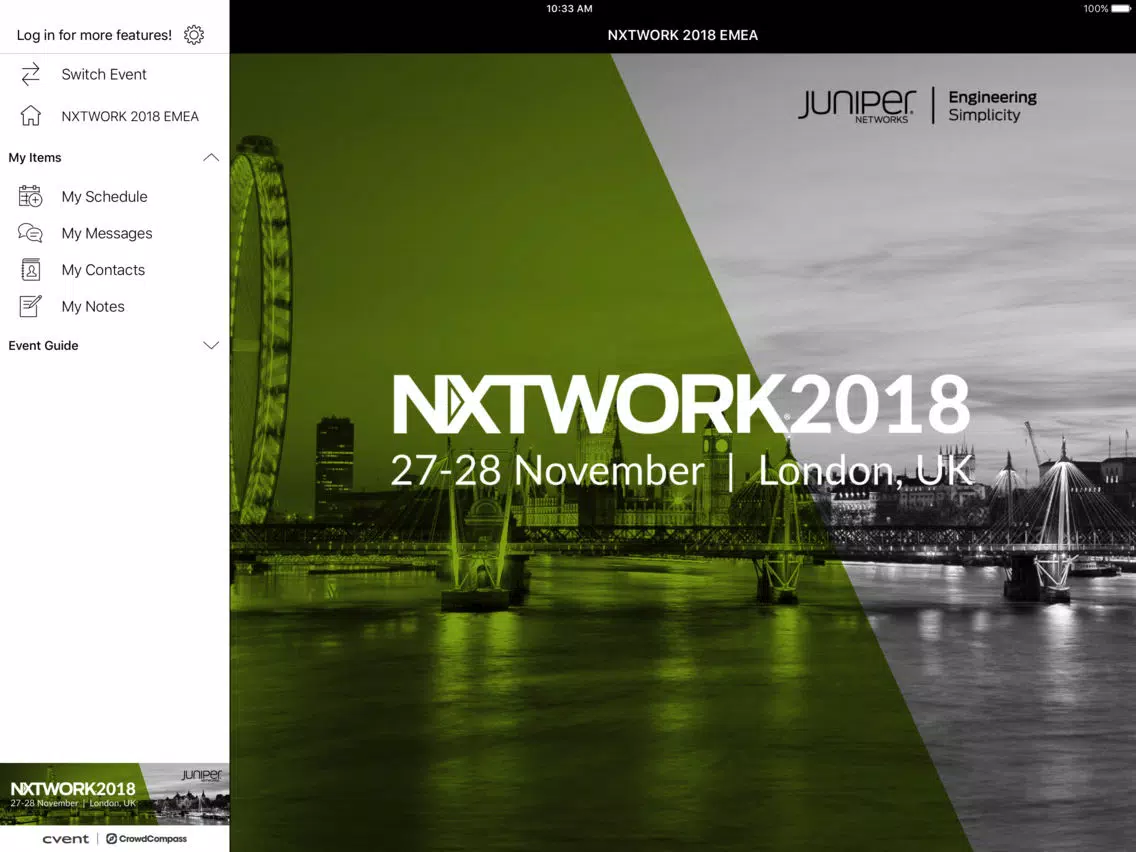The width and height of the screenshot is (1136, 852).
Task: Click the CrowdCompass logo in the footer
Action: tap(146, 839)
